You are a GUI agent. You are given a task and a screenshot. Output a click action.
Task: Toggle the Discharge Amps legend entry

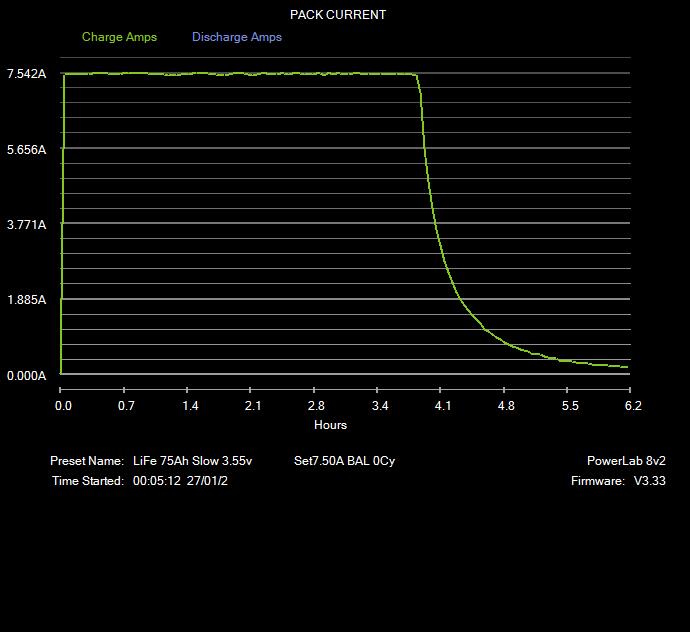pos(237,37)
